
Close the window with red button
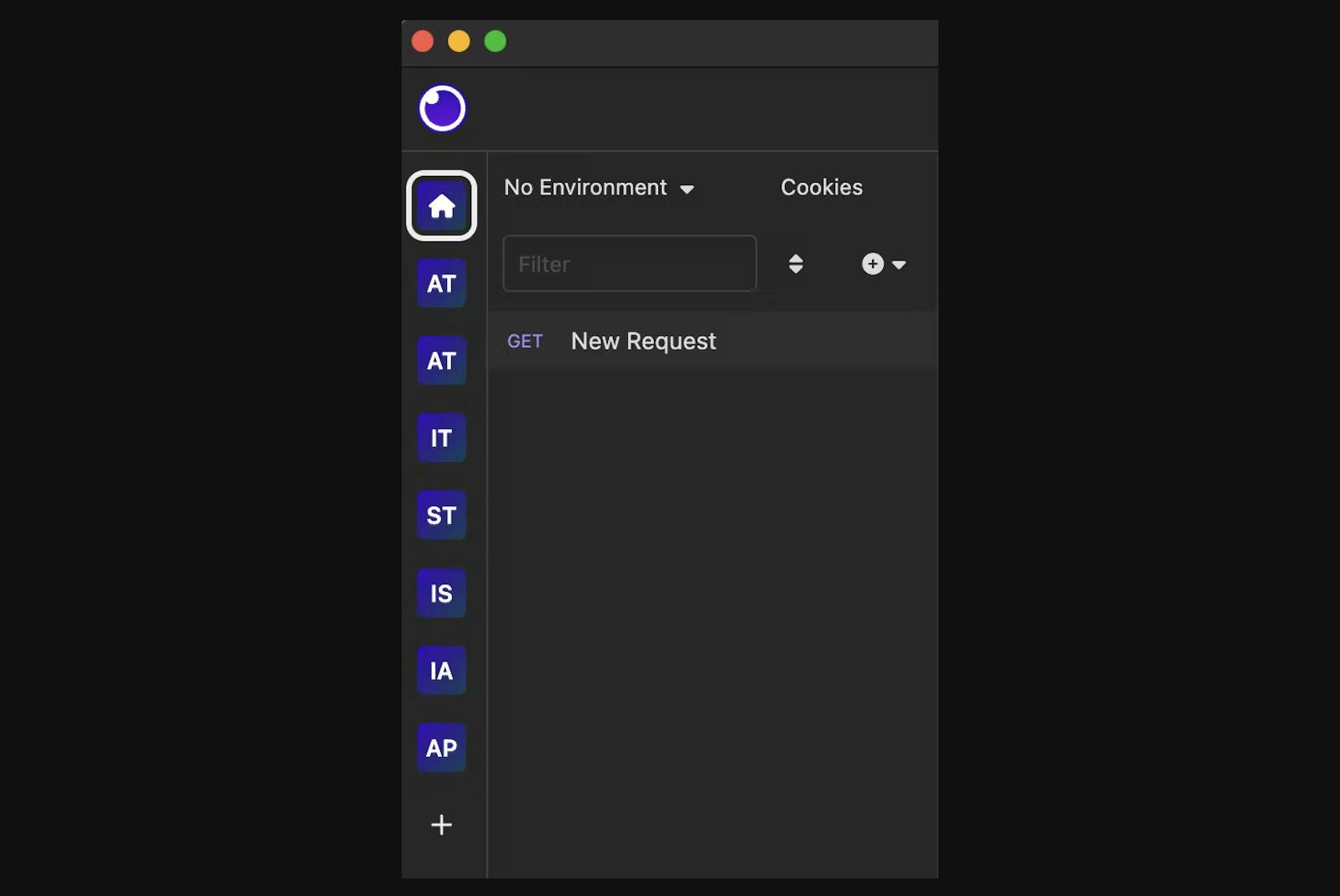[x=423, y=41]
